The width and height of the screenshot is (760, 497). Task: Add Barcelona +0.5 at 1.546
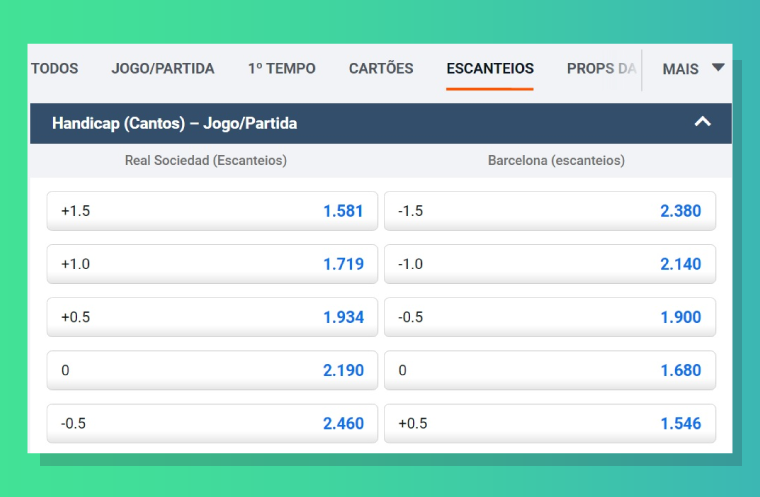550,423
